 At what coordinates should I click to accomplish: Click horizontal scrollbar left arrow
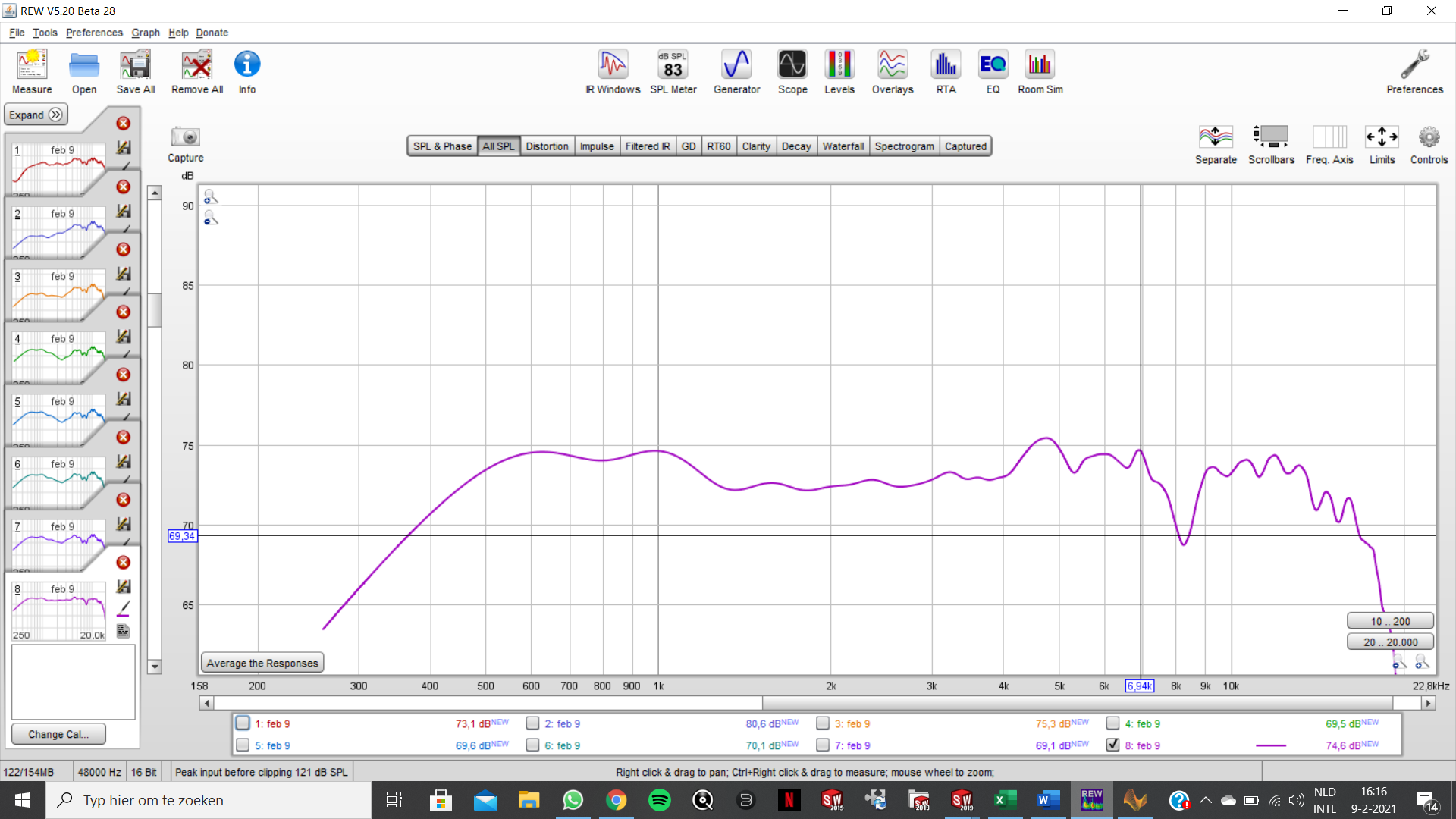click(x=206, y=703)
